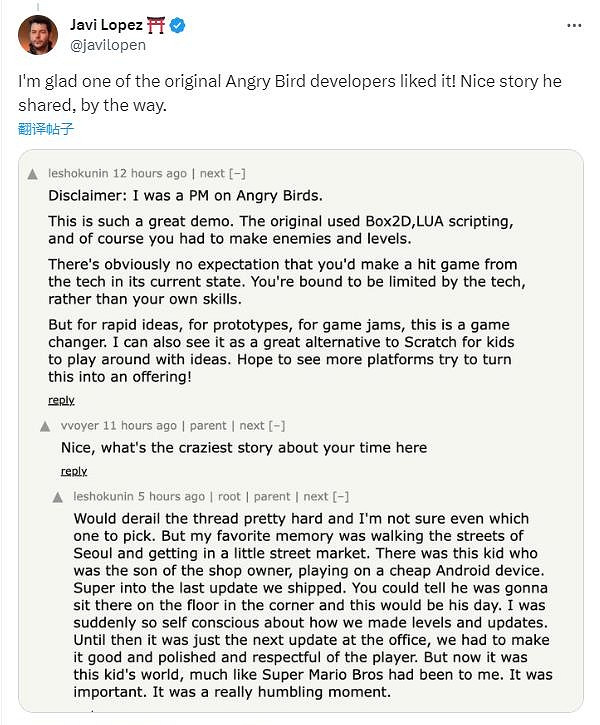This screenshot has height=725, width=600.
Task: Open the "12 hours ago" timestamp link
Action: coord(150,173)
